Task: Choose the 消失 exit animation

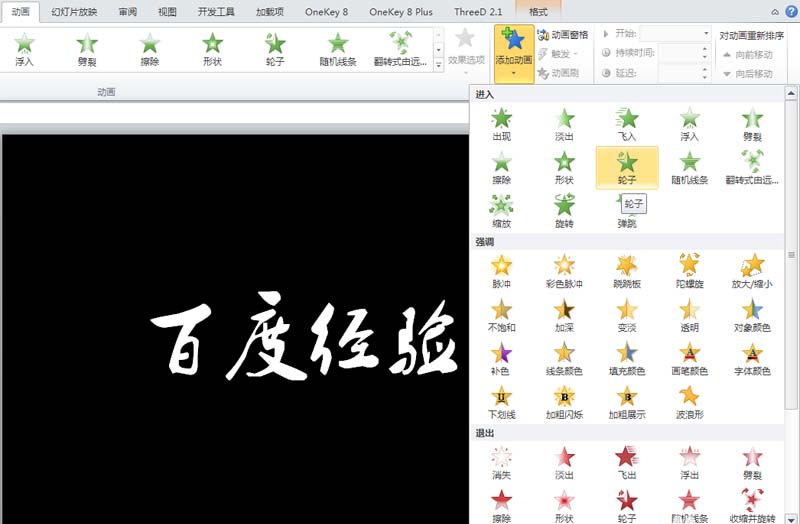Action: 502,462
